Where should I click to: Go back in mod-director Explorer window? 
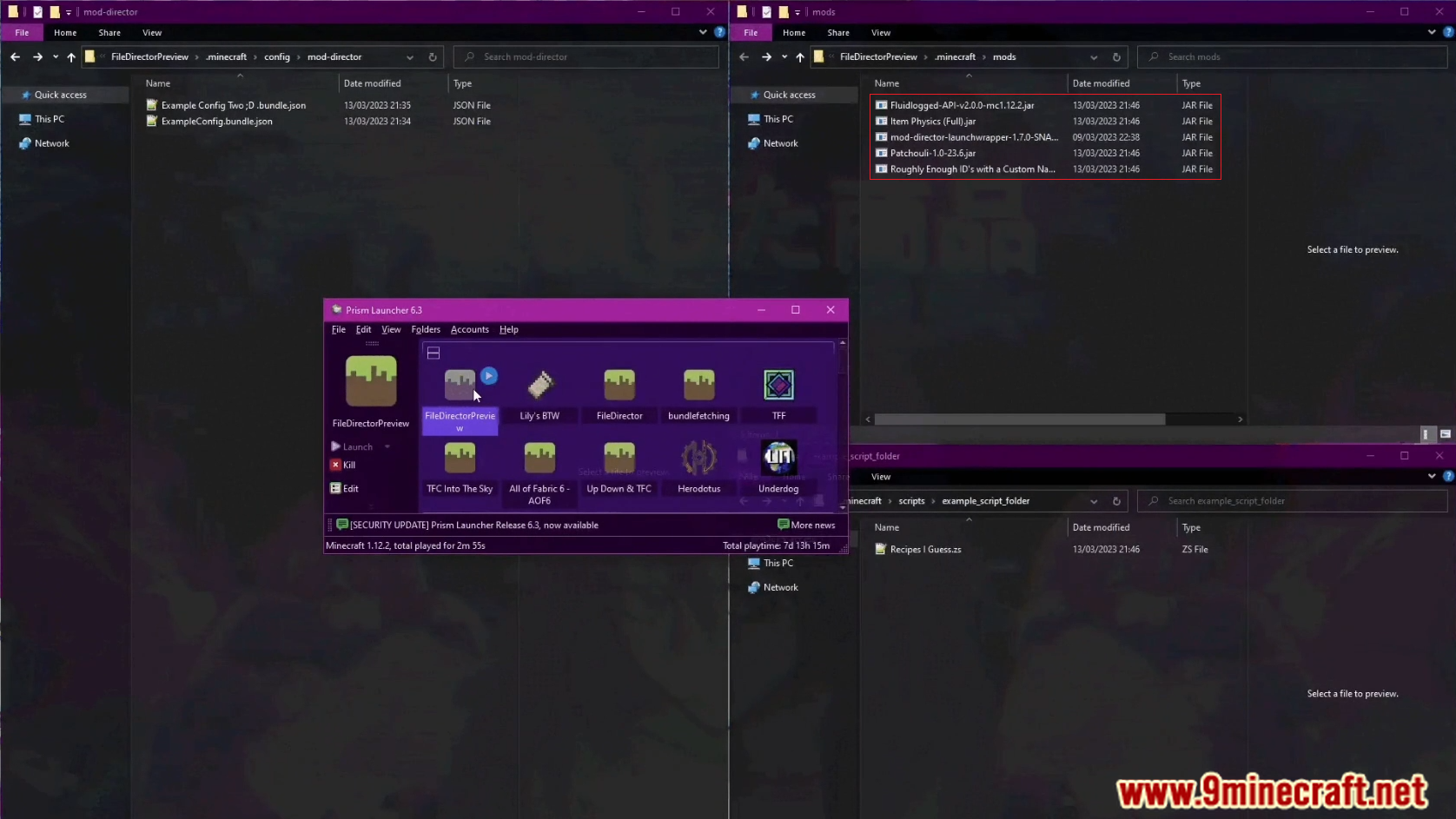point(15,56)
